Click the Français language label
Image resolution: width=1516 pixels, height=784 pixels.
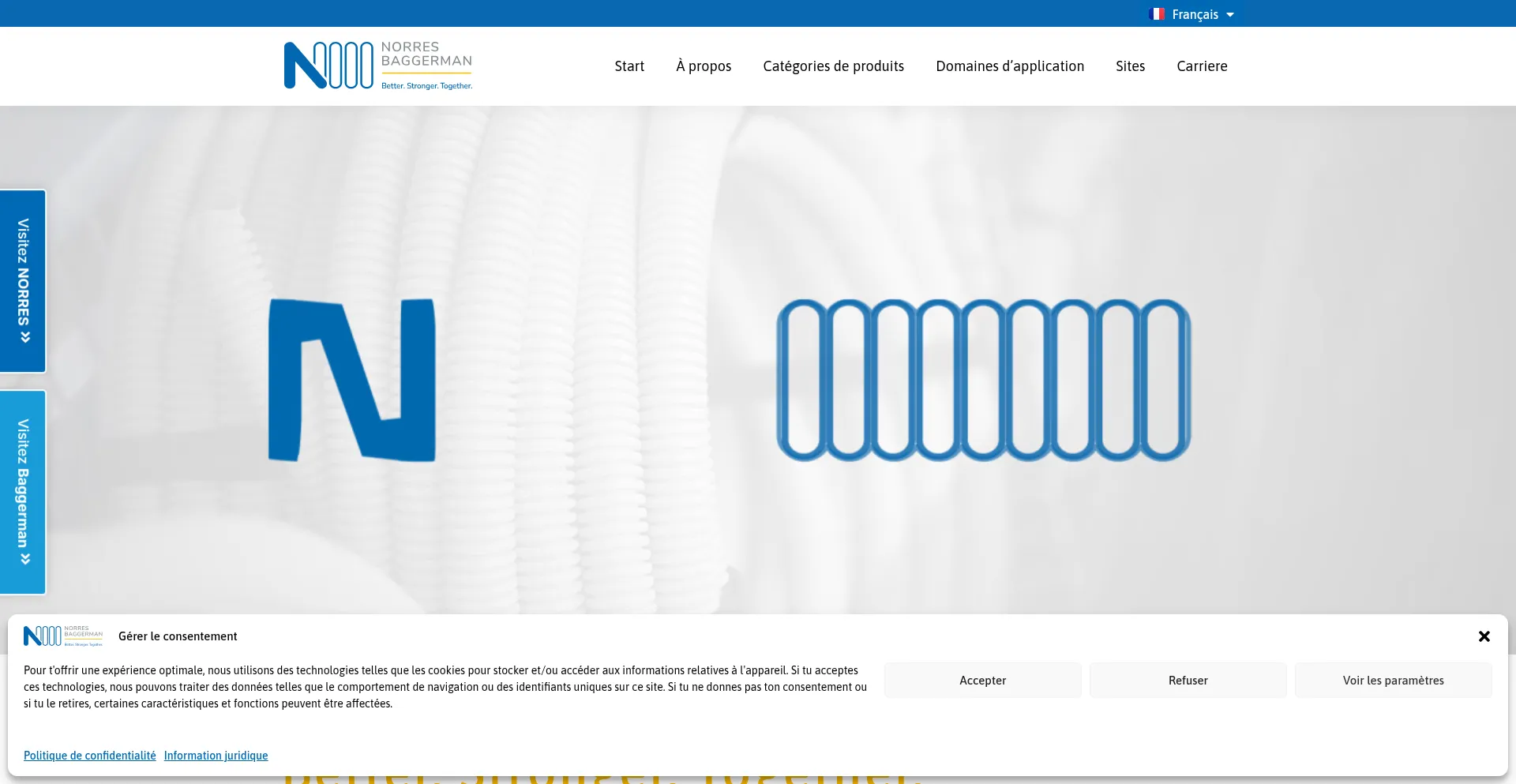[1195, 14]
